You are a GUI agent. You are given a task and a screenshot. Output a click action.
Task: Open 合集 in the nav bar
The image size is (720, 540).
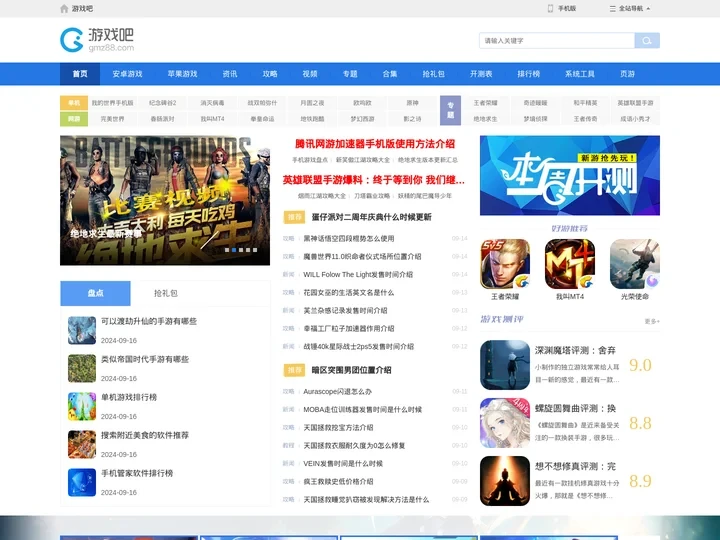(390, 73)
